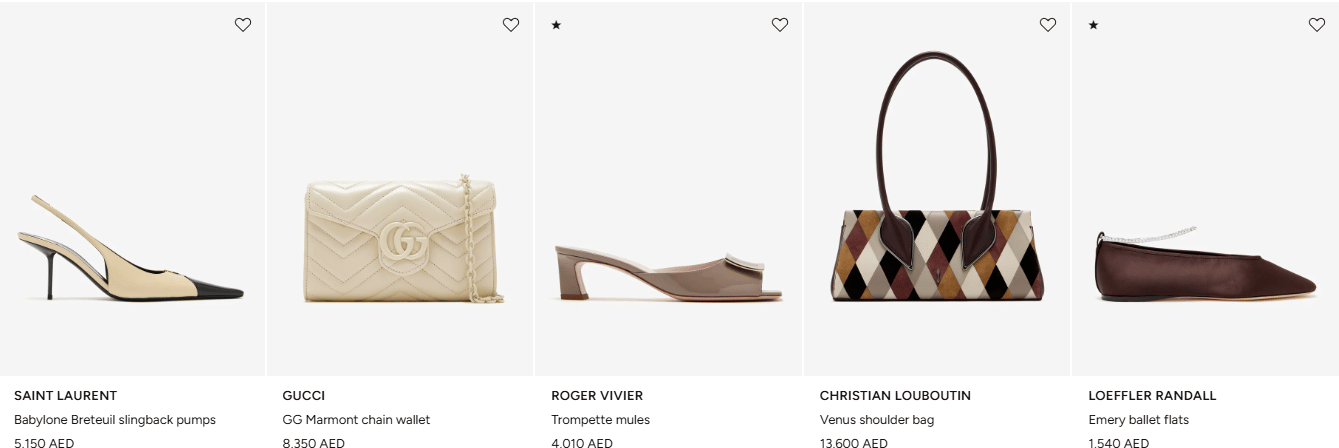
Task: Open the Venus shoulder bag title link
Action: click(877, 420)
